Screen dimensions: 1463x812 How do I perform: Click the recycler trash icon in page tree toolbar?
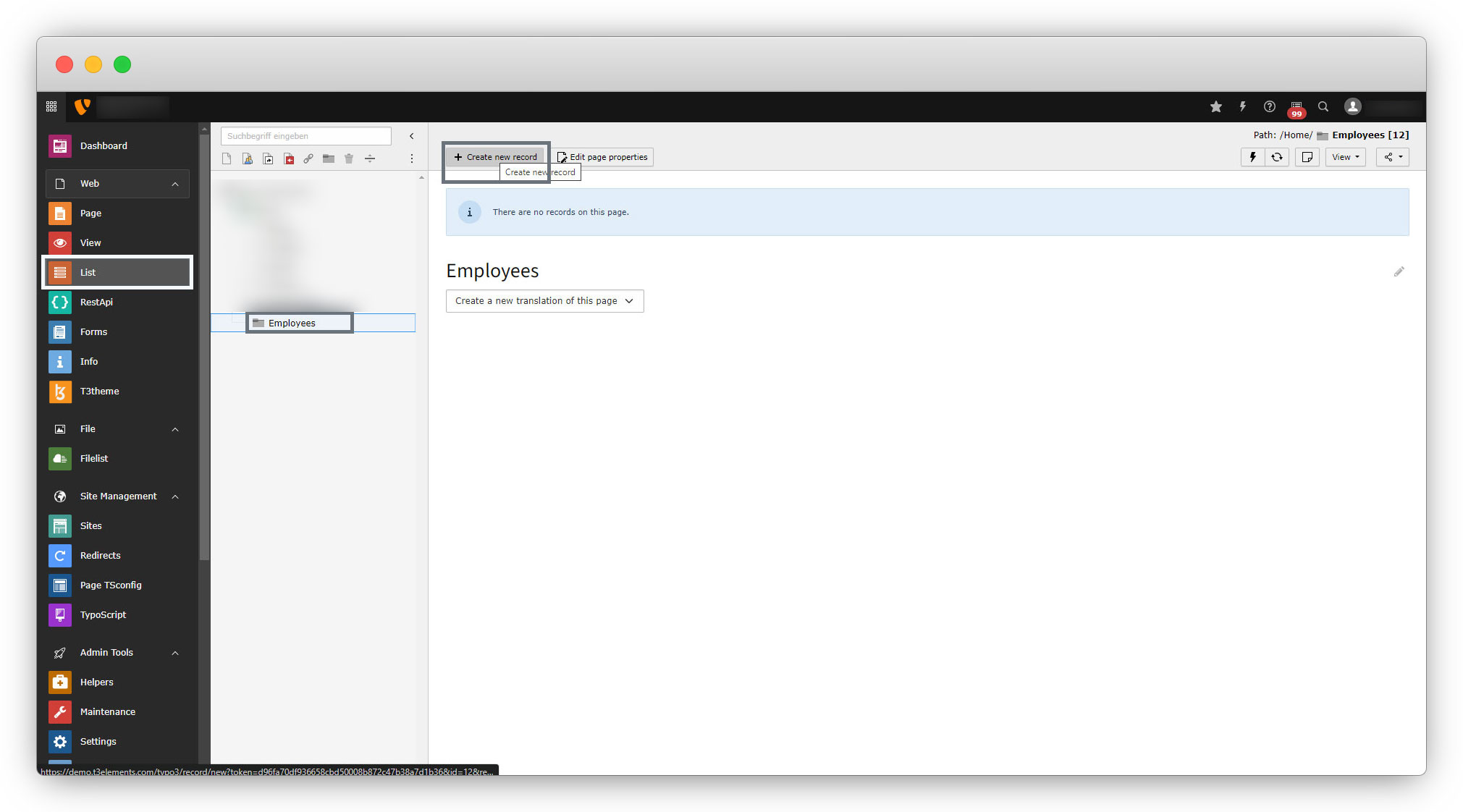pyautogui.click(x=349, y=158)
